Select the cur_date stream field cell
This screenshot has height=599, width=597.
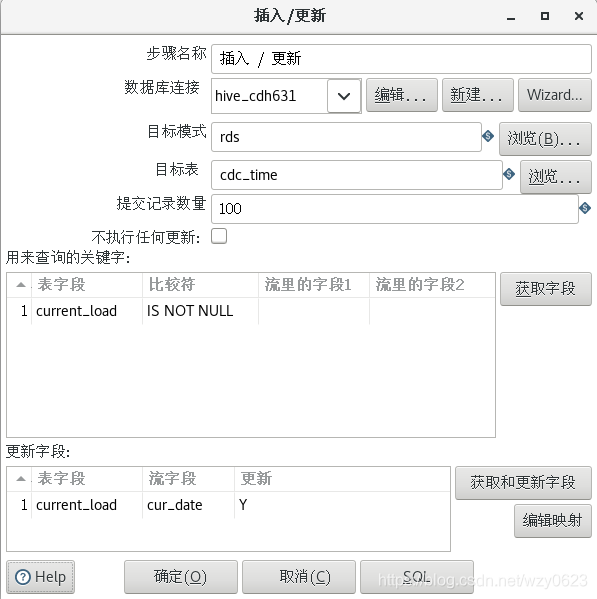tap(188, 505)
